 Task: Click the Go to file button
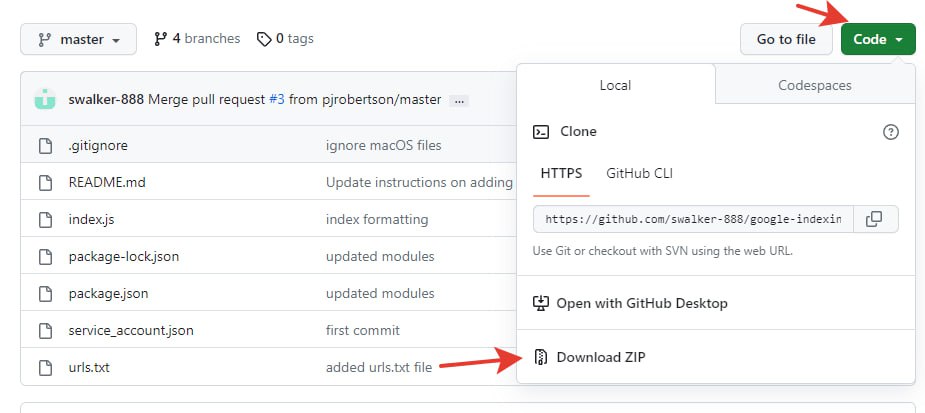(x=786, y=40)
